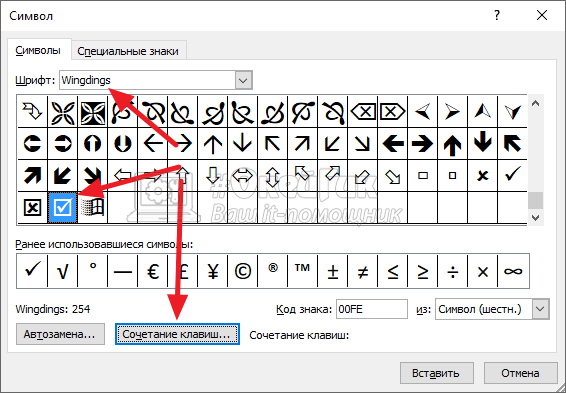The width and height of the screenshot is (566, 393).
Task: Choose the yen sign from recent symbols
Action: 213,271
